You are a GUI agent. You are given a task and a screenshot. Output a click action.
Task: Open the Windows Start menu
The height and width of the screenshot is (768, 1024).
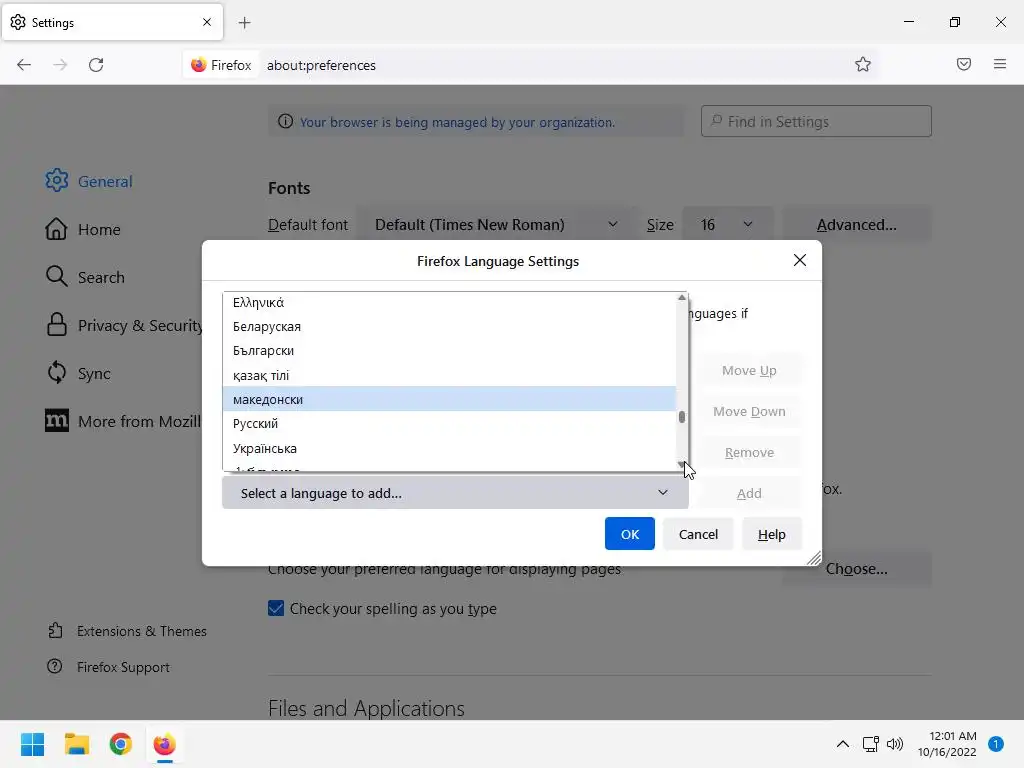(x=33, y=744)
